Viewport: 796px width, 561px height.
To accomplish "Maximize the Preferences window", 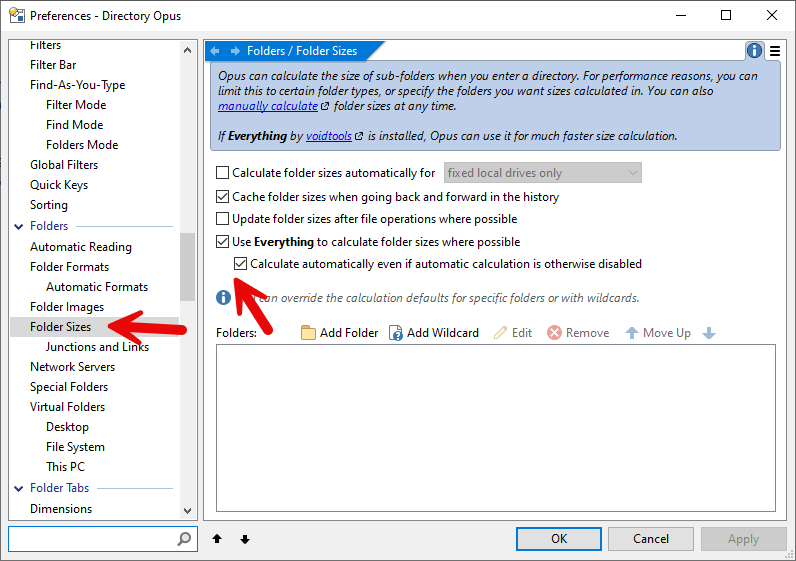I will [x=726, y=15].
